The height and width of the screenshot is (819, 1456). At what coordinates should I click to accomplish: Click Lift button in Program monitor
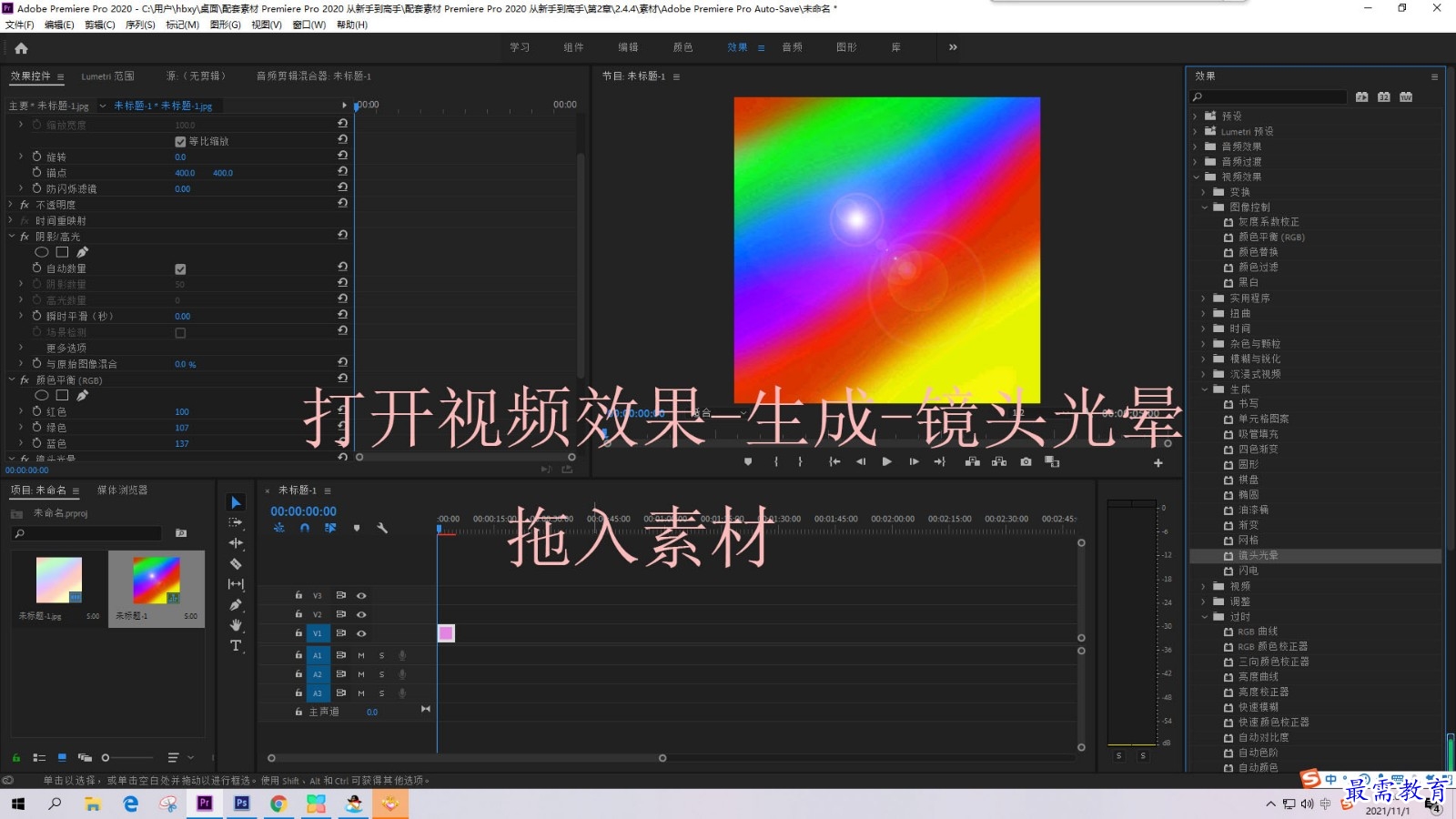point(972,462)
